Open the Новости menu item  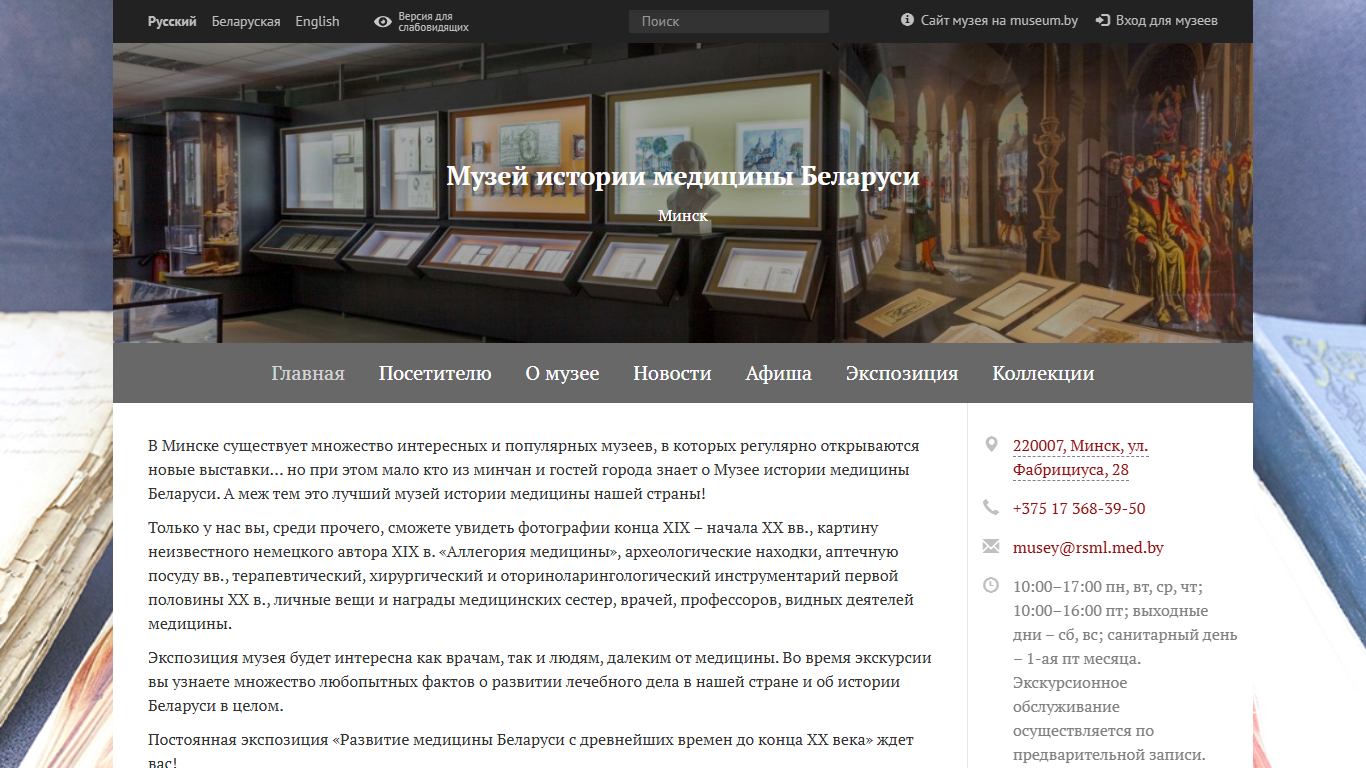coord(672,373)
